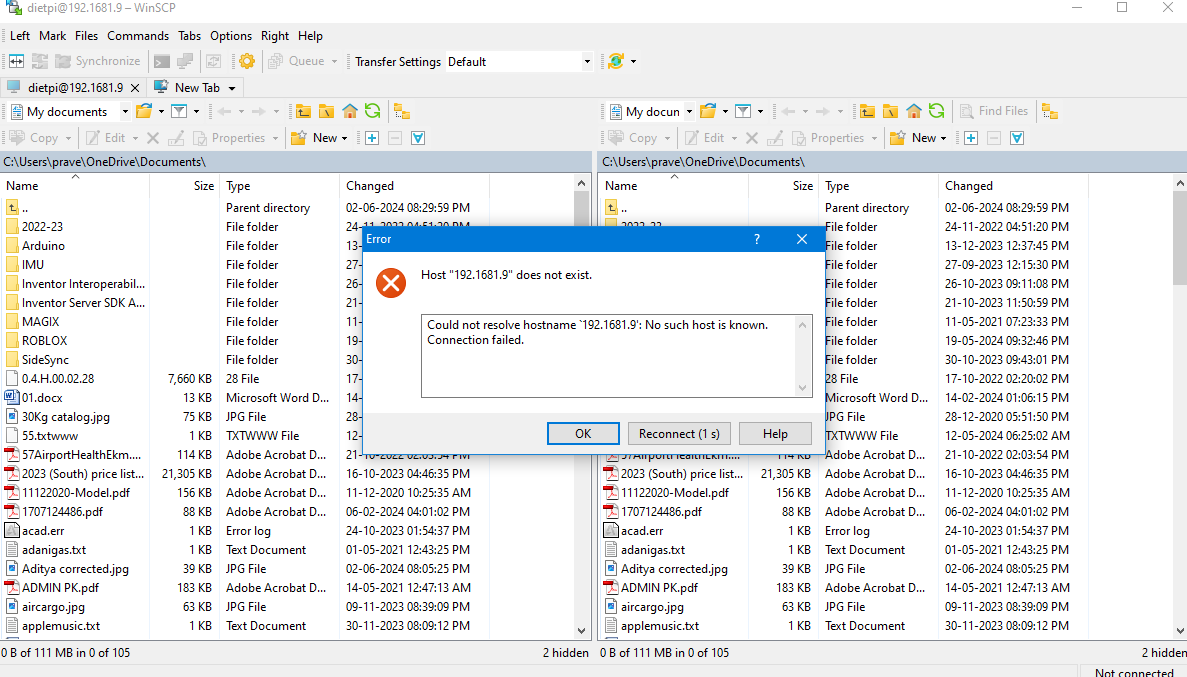Close the Error dialog with X
Viewport: 1187px width, 677px height.
(802, 239)
